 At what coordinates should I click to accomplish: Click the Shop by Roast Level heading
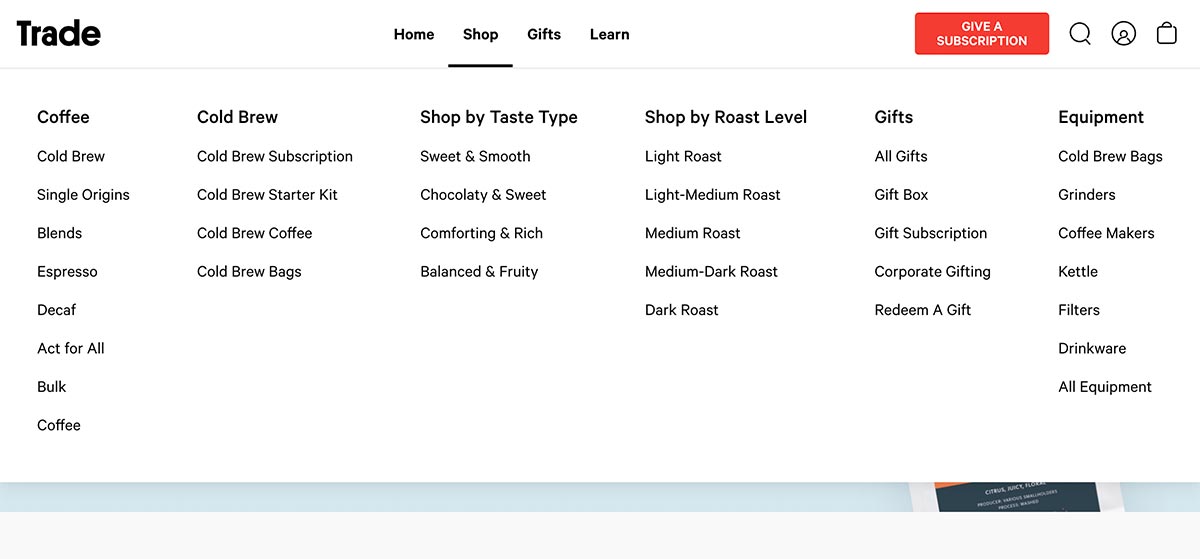point(726,117)
